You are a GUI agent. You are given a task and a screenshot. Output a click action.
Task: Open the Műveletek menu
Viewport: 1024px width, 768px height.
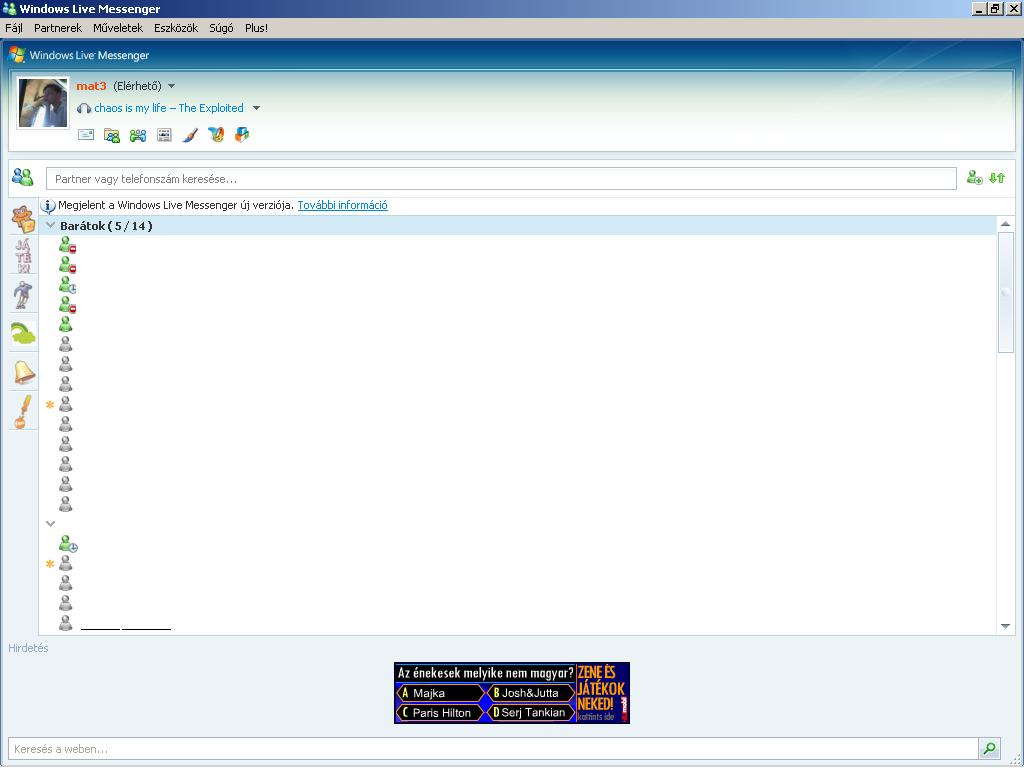click(x=118, y=28)
